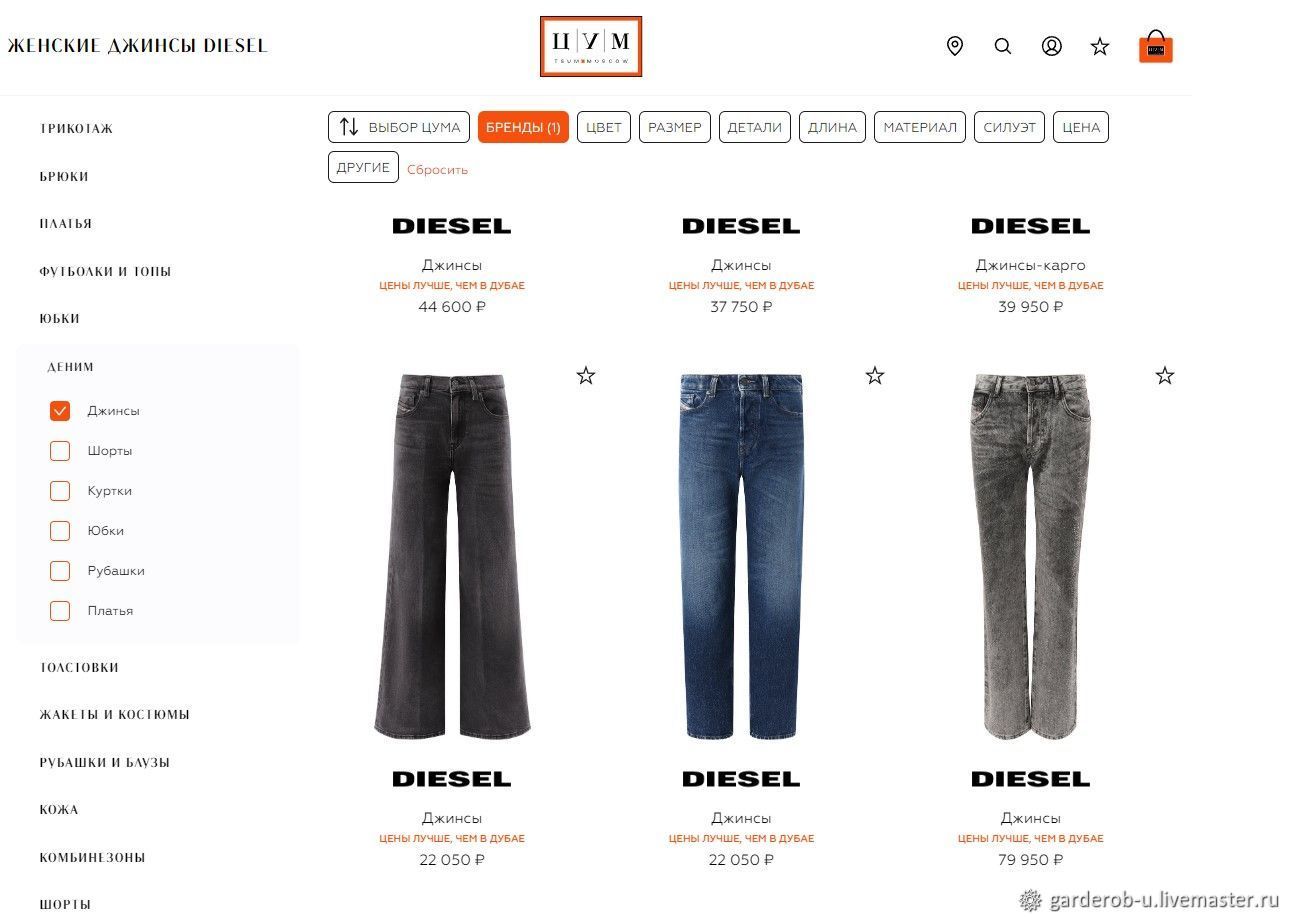1289x918 pixels.
Task: Expand the БРЕНДЫ (1) filter
Action: tap(523, 127)
